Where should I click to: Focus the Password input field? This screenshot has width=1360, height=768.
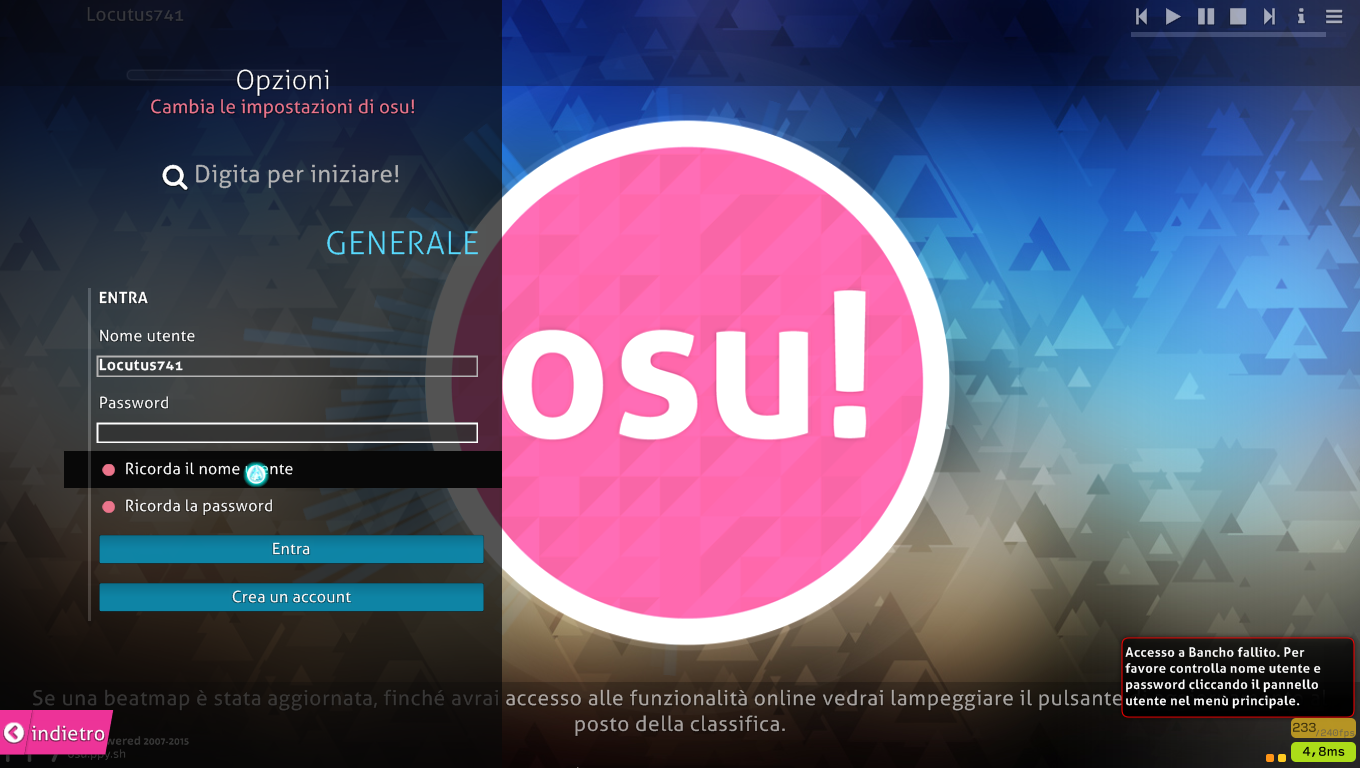pos(287,433)
